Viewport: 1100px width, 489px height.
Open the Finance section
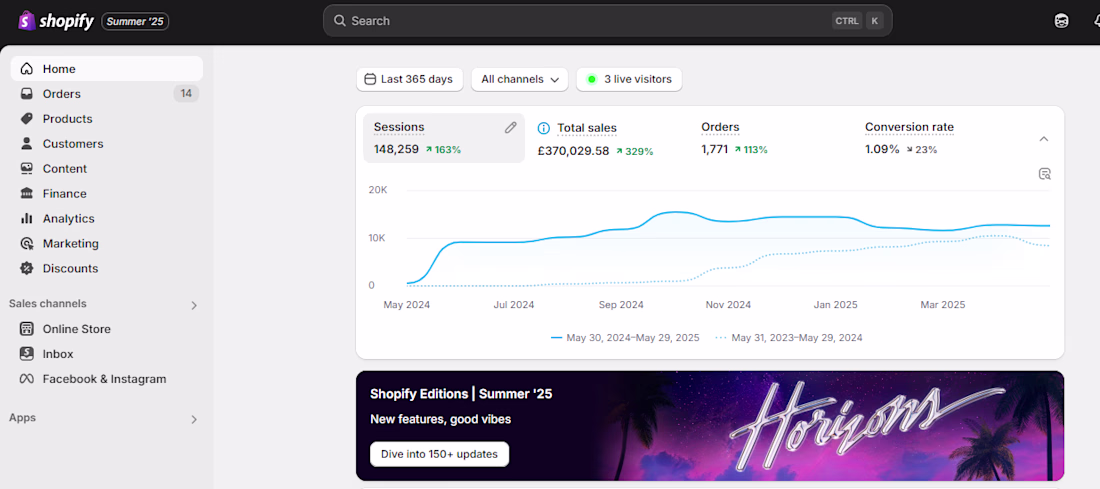(x=65, y=194)
